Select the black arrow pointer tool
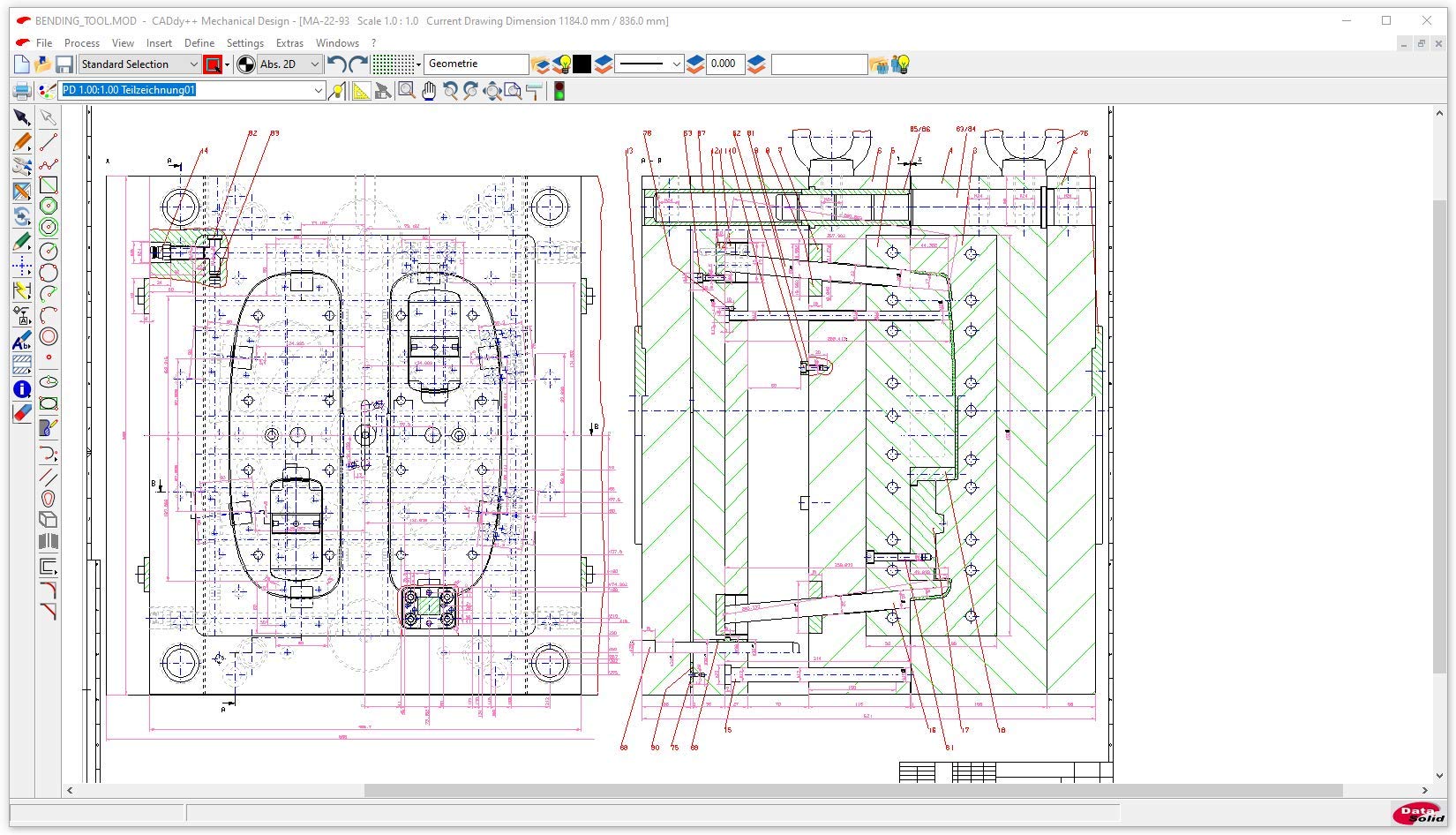Viewport: 1456px width, 835px height. [x=22, y=117]
